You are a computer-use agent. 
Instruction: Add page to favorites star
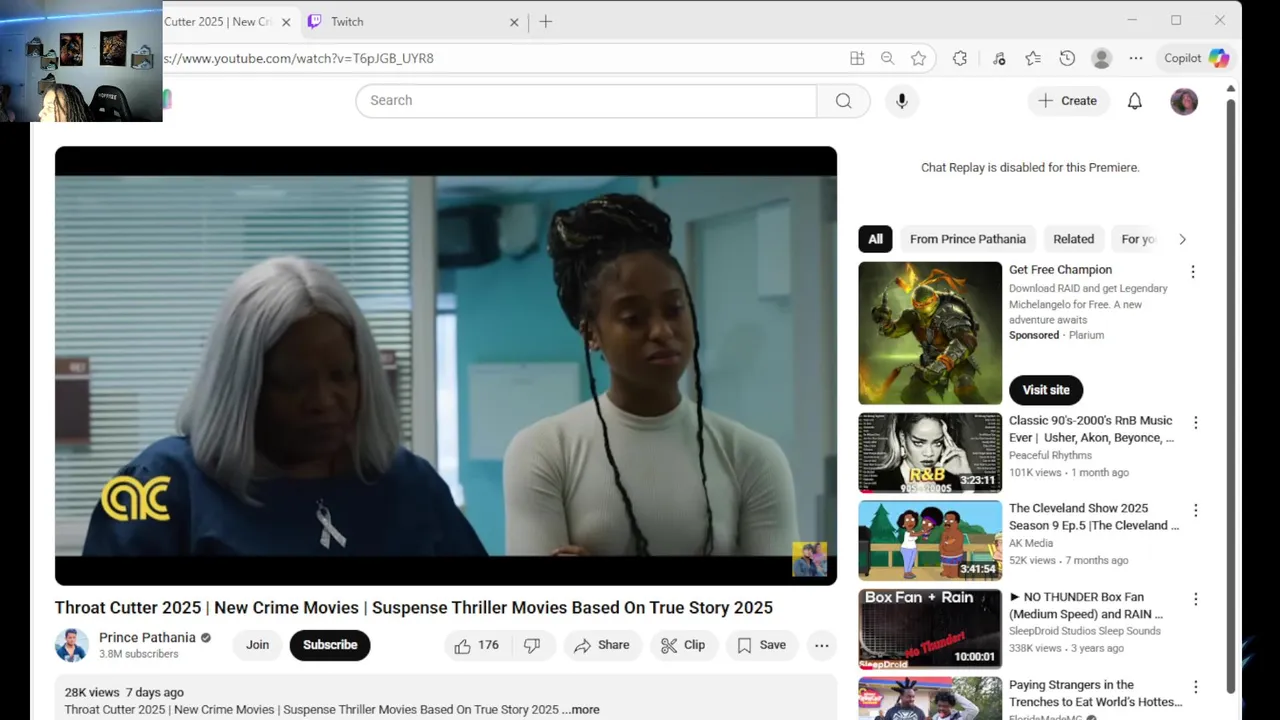tap(918, 58)
